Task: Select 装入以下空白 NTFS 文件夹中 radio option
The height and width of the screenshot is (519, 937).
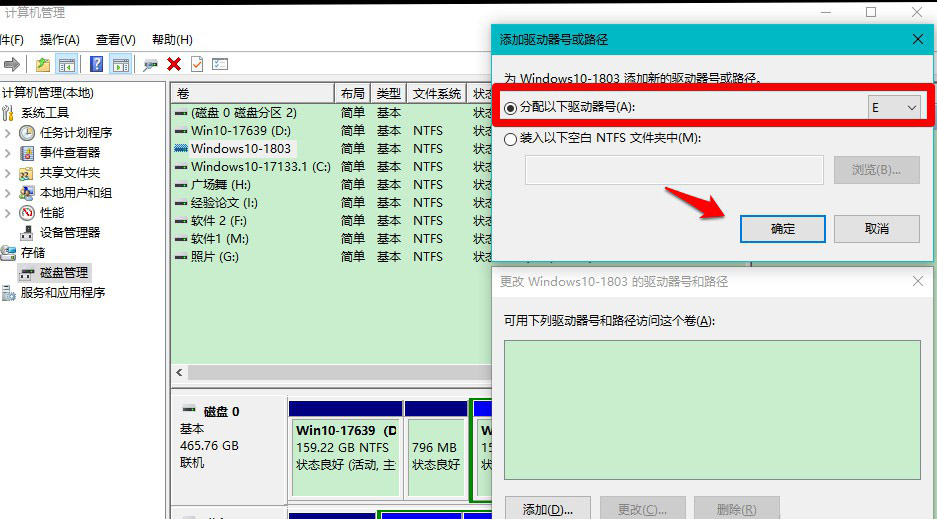Action: [511, 139]
